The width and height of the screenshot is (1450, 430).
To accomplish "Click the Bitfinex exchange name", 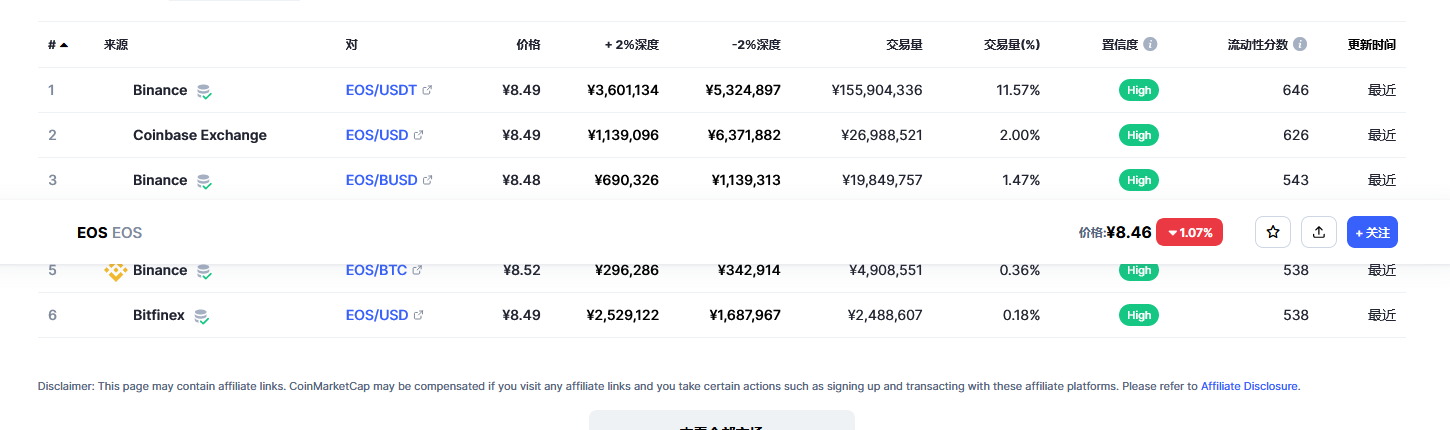I will coord(159,315).
